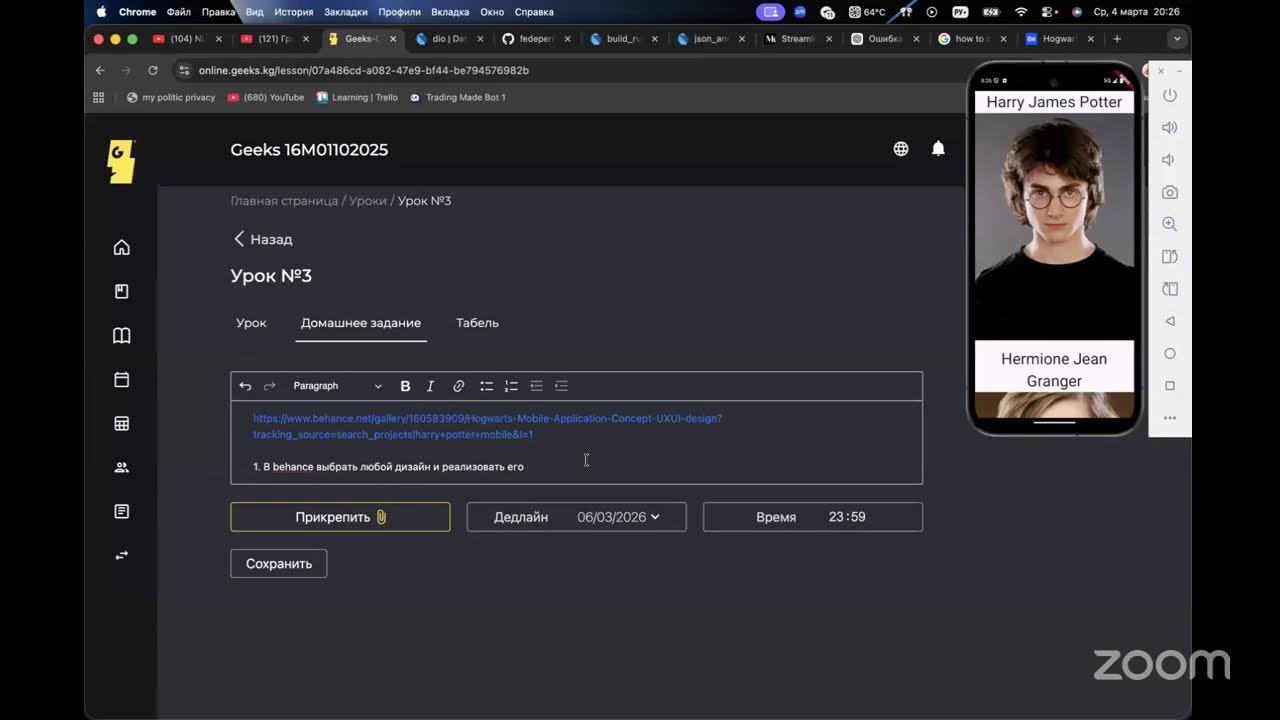This screenshot has width=1280, height=720.
Task: Tap the emulator Back triangle button
Action: point(1169,321)
